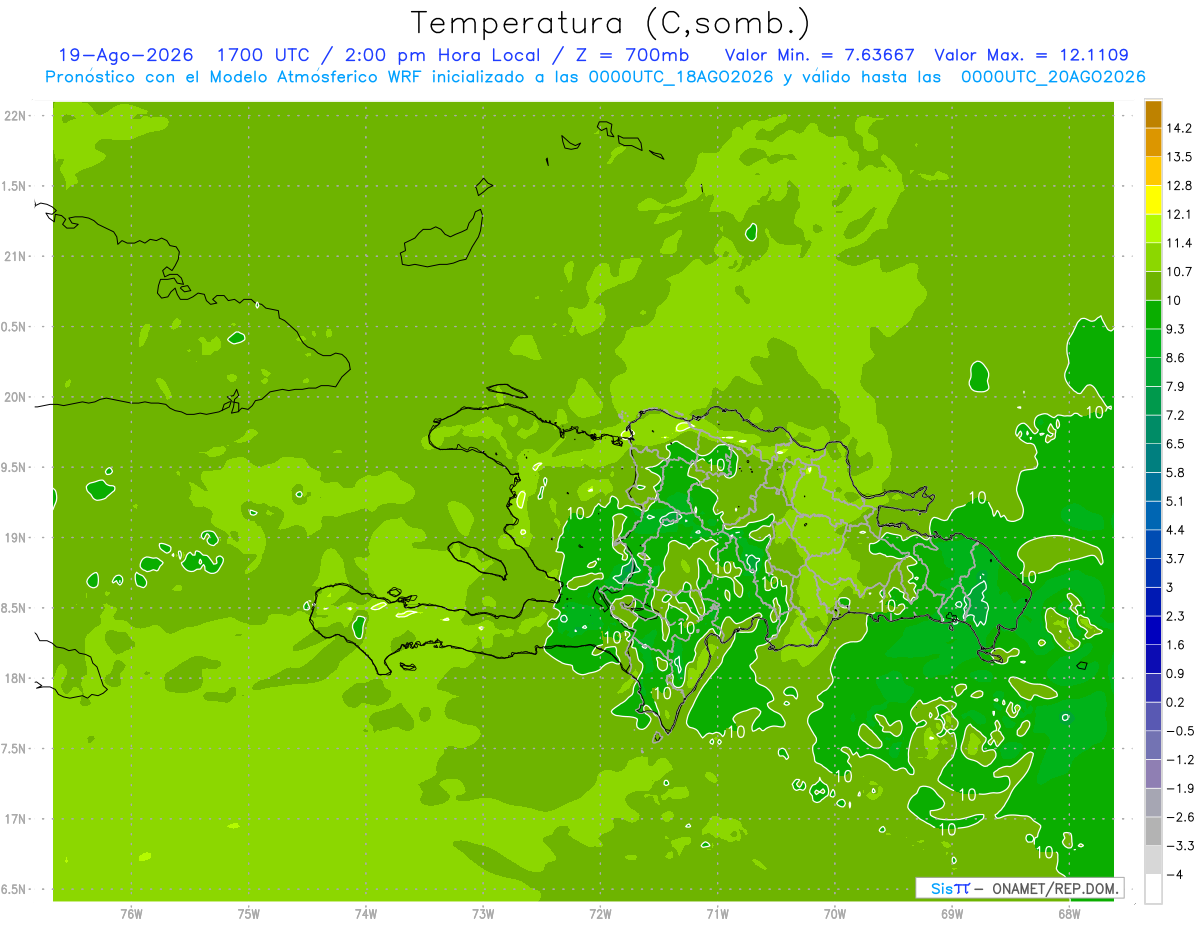Viewport: 1200px width, 927px height.
Task: Pick the yellow swatch between 12.1 and 12.8
Action: 1153,200
